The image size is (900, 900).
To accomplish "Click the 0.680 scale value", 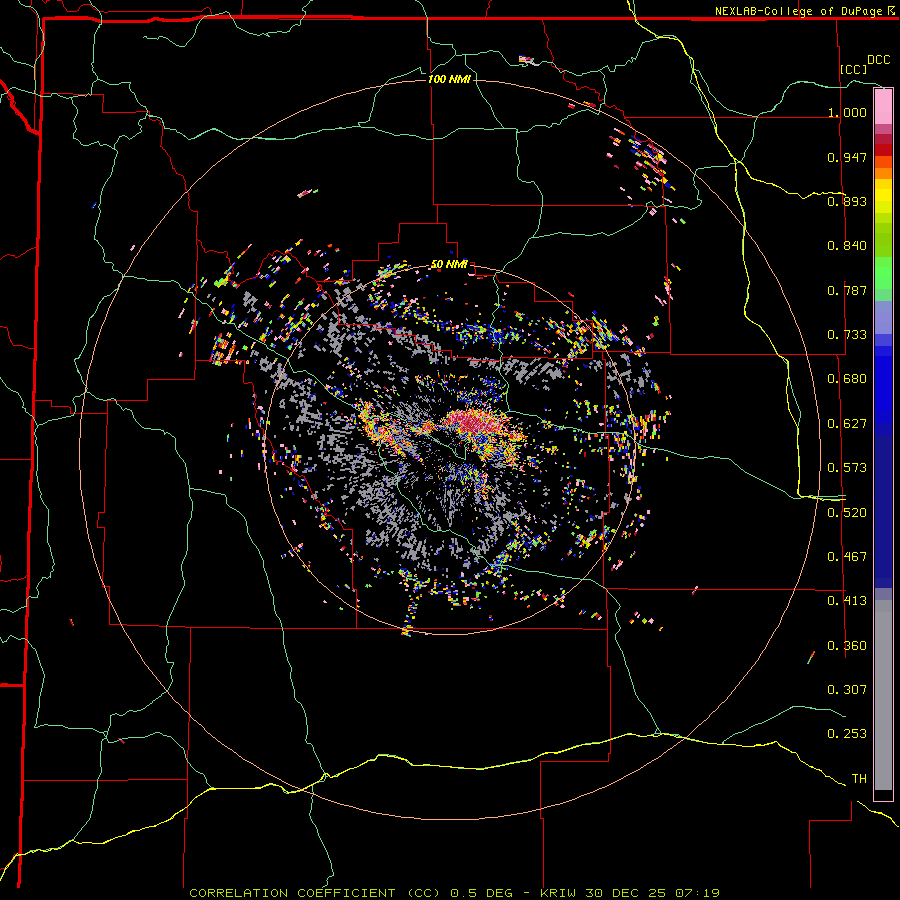I will tap(847, 379).
